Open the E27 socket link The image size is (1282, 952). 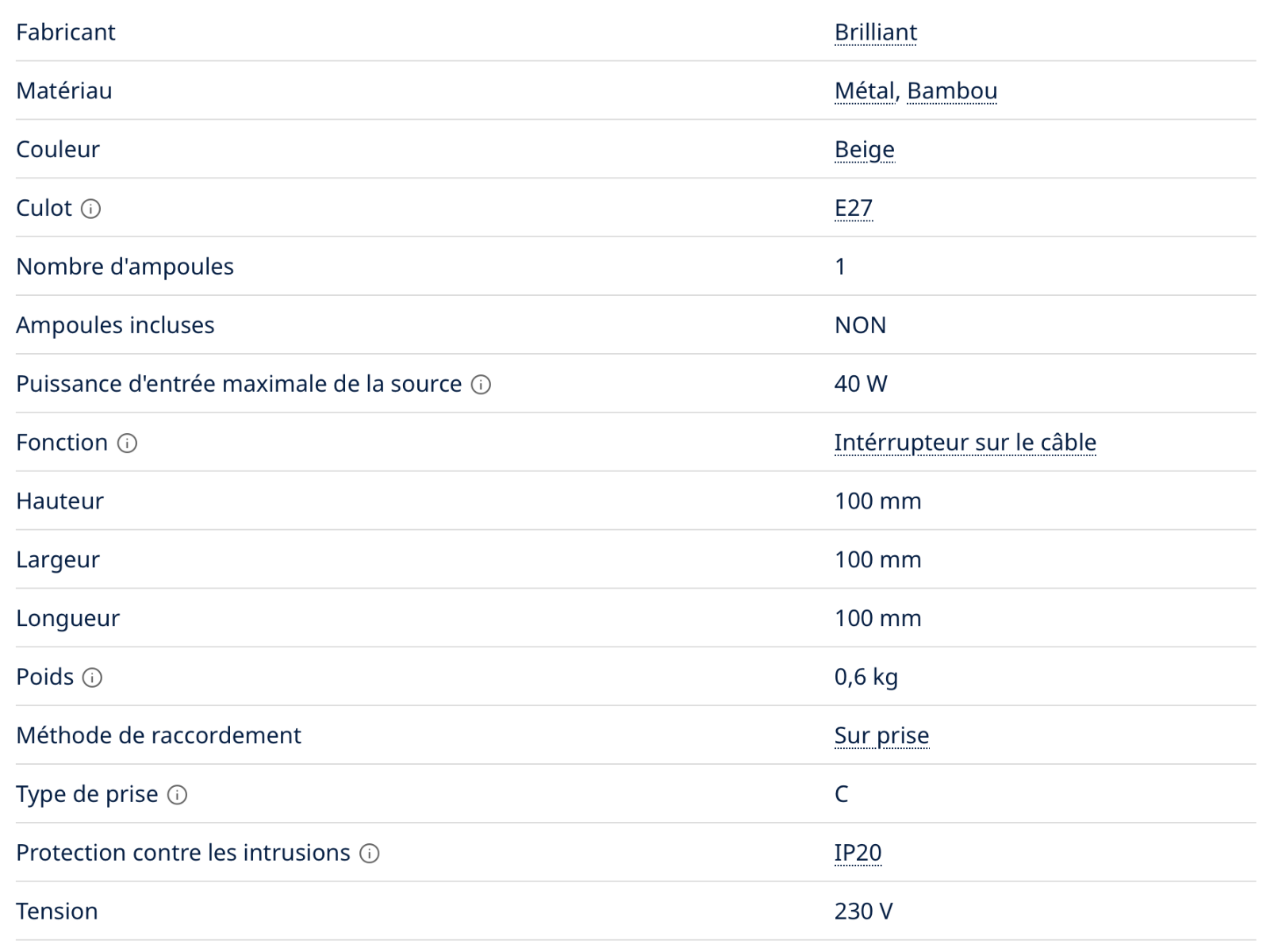click(853, 208)
